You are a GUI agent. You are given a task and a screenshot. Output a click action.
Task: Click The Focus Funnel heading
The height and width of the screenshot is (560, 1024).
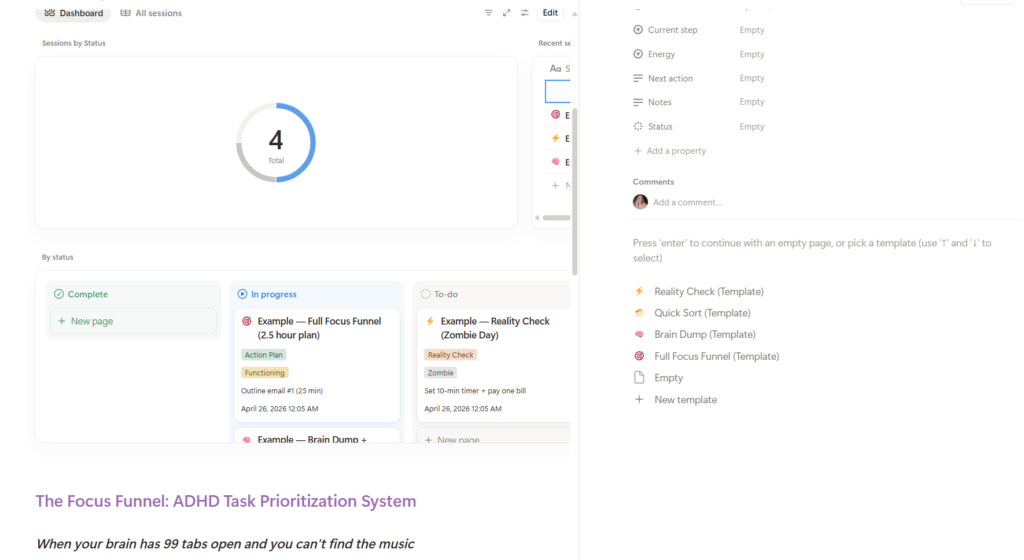(x=226, y=501)
